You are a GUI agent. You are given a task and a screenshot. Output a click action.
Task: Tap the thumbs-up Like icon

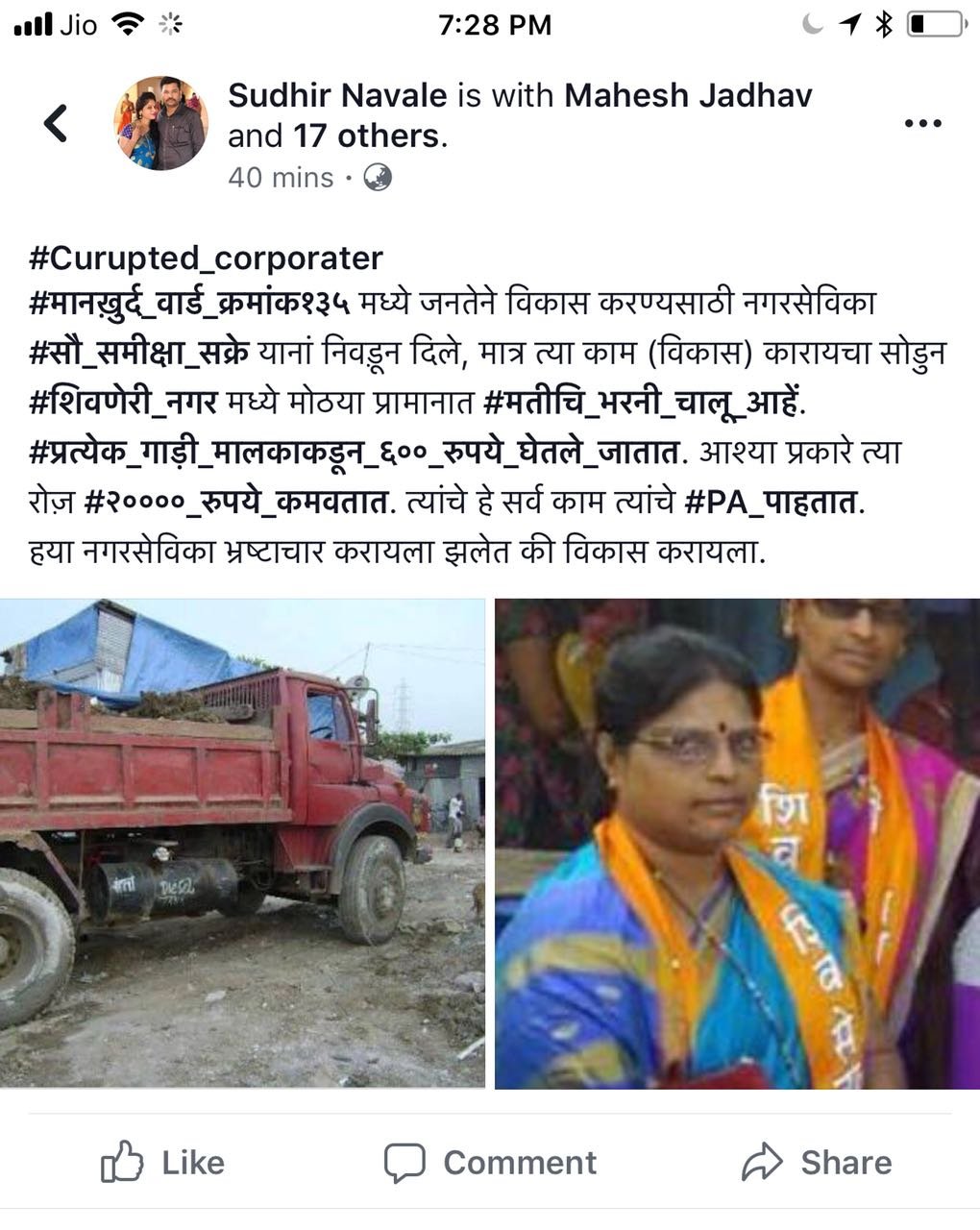[x=122, y=1162]
